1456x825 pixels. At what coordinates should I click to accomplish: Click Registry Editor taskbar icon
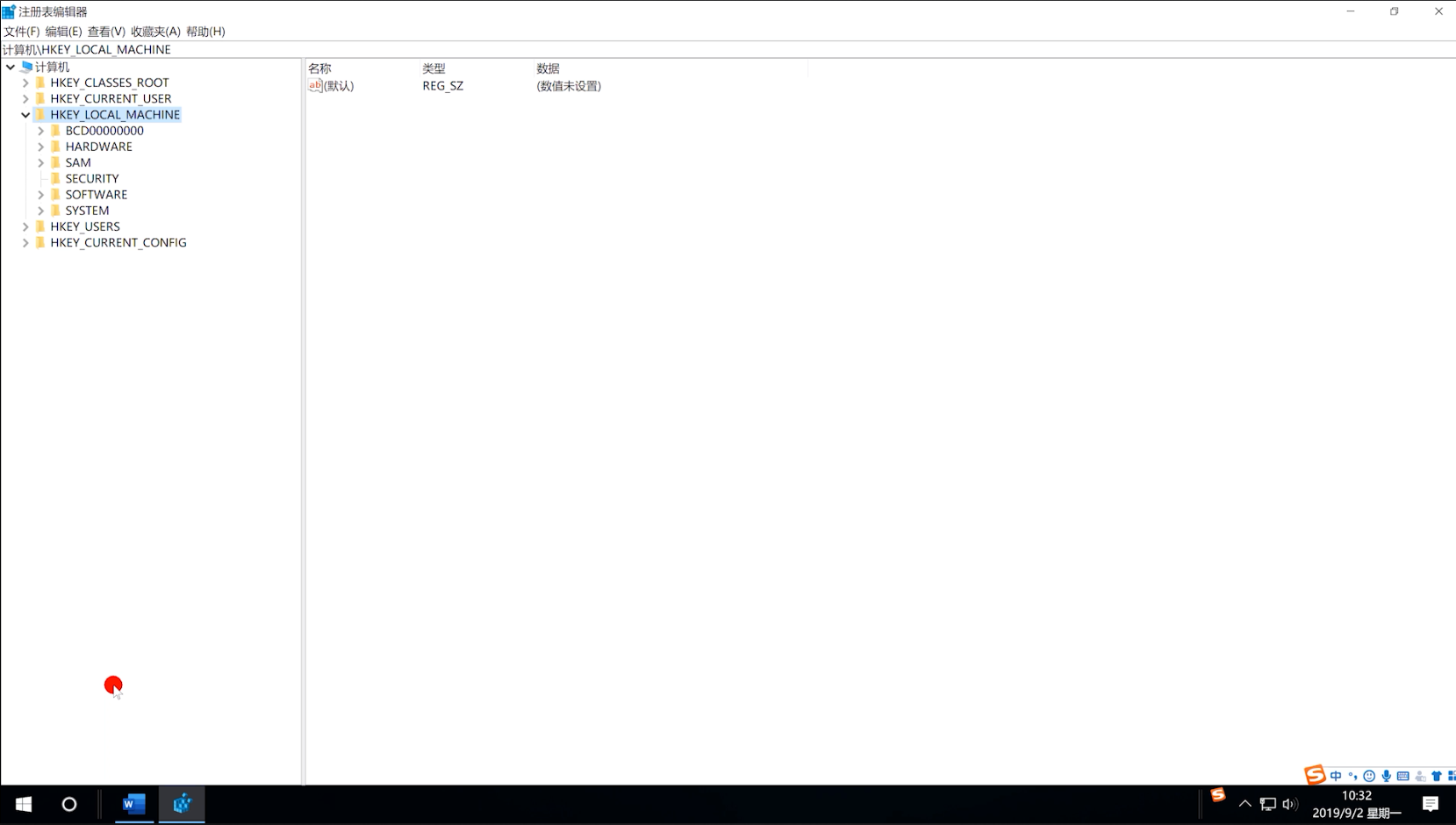(182, 804)
